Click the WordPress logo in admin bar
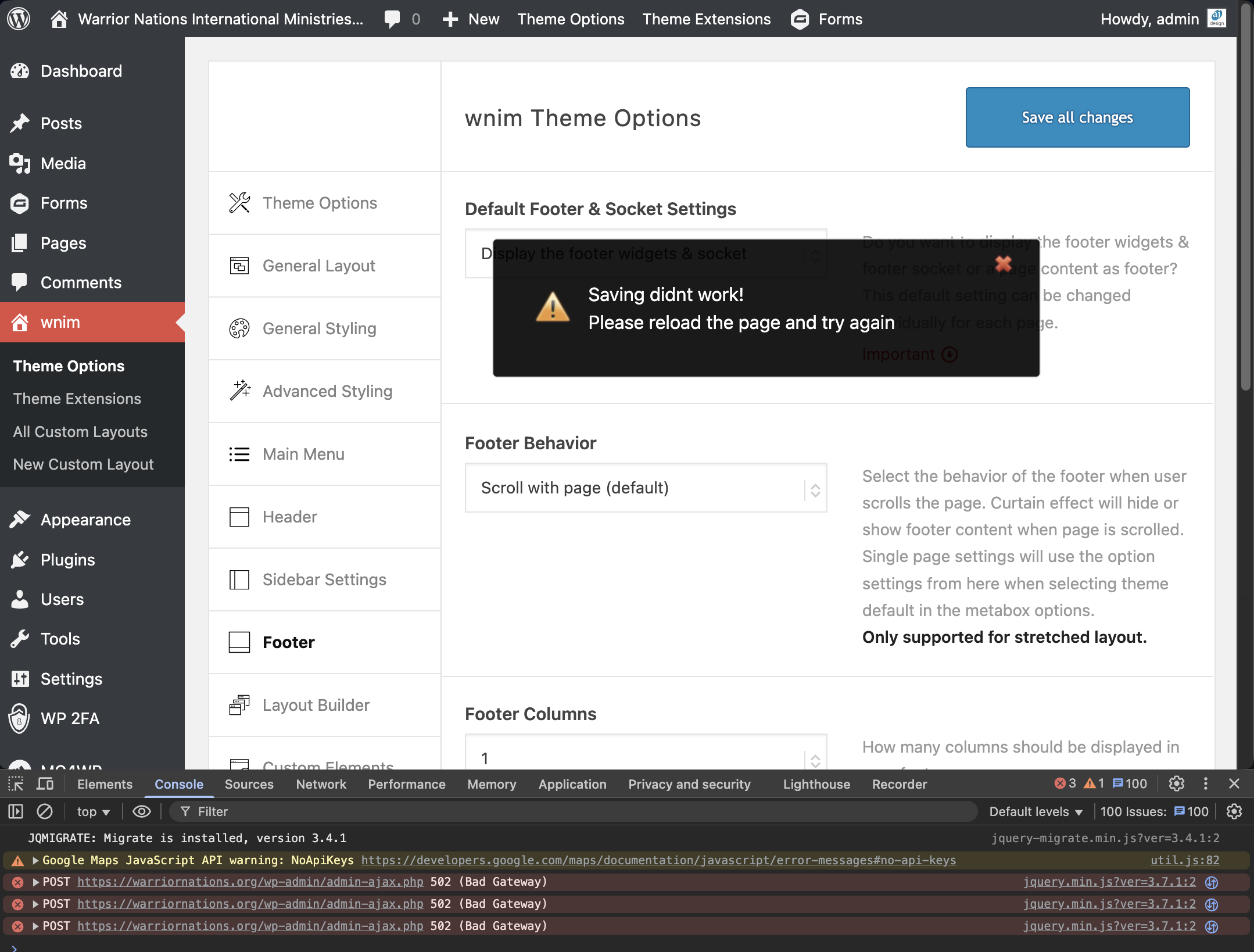Screen dimensions: 1254x952 (x=19, y=19)
